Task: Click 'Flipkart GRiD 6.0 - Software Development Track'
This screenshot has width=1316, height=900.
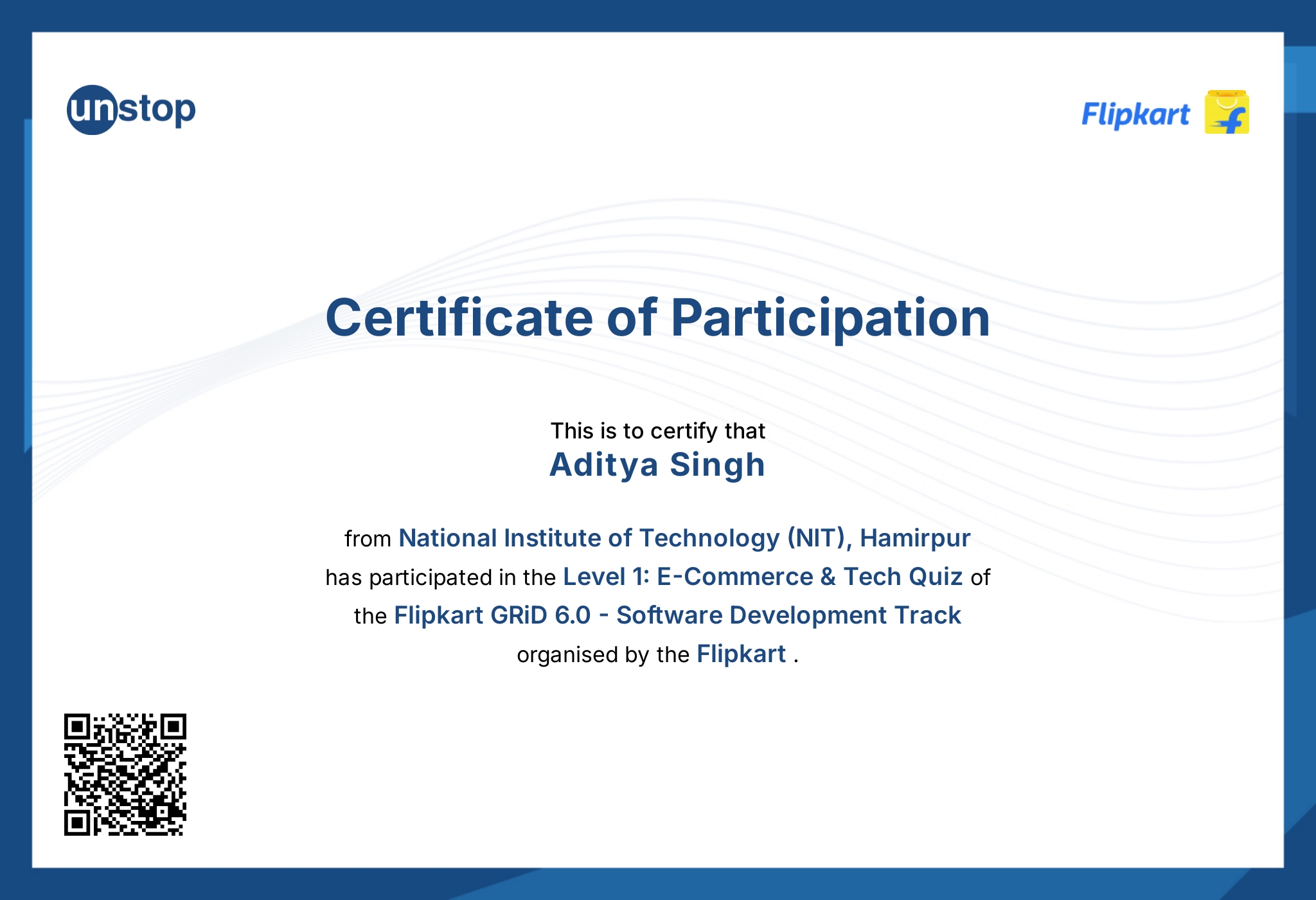Action: click(677, 616)
